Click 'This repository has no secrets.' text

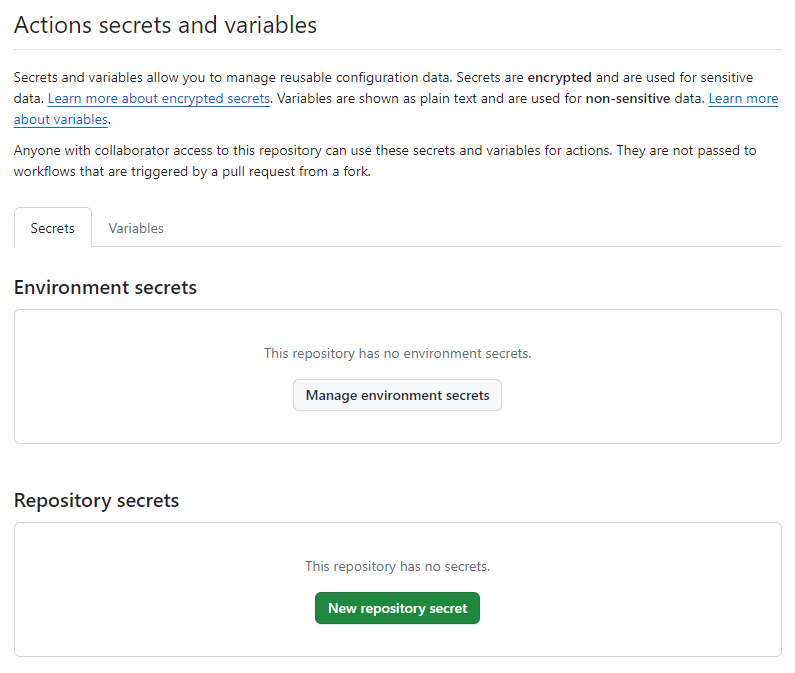click(x=398, y=566)
